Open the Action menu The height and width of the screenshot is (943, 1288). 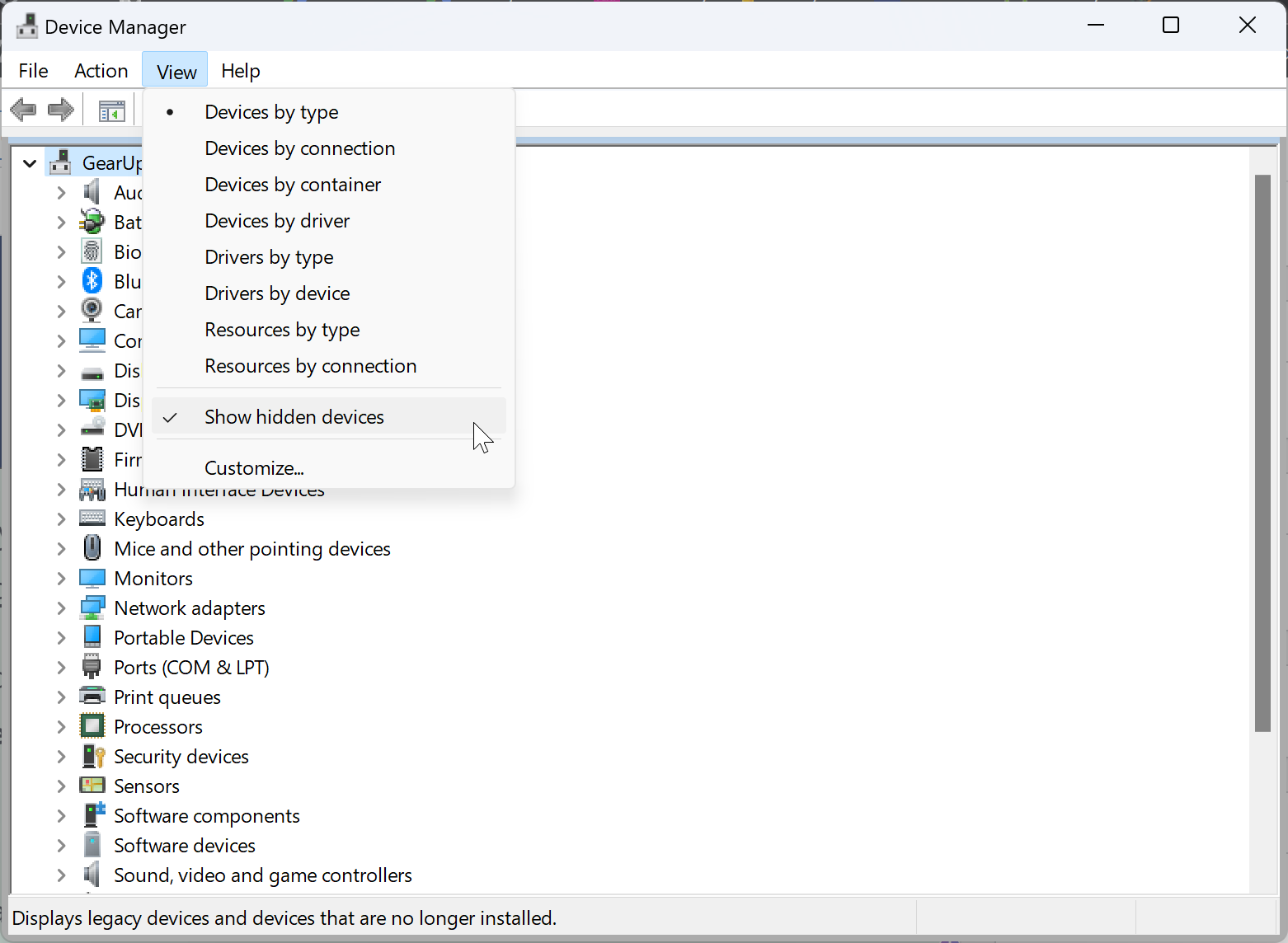(x=101, y=71)
